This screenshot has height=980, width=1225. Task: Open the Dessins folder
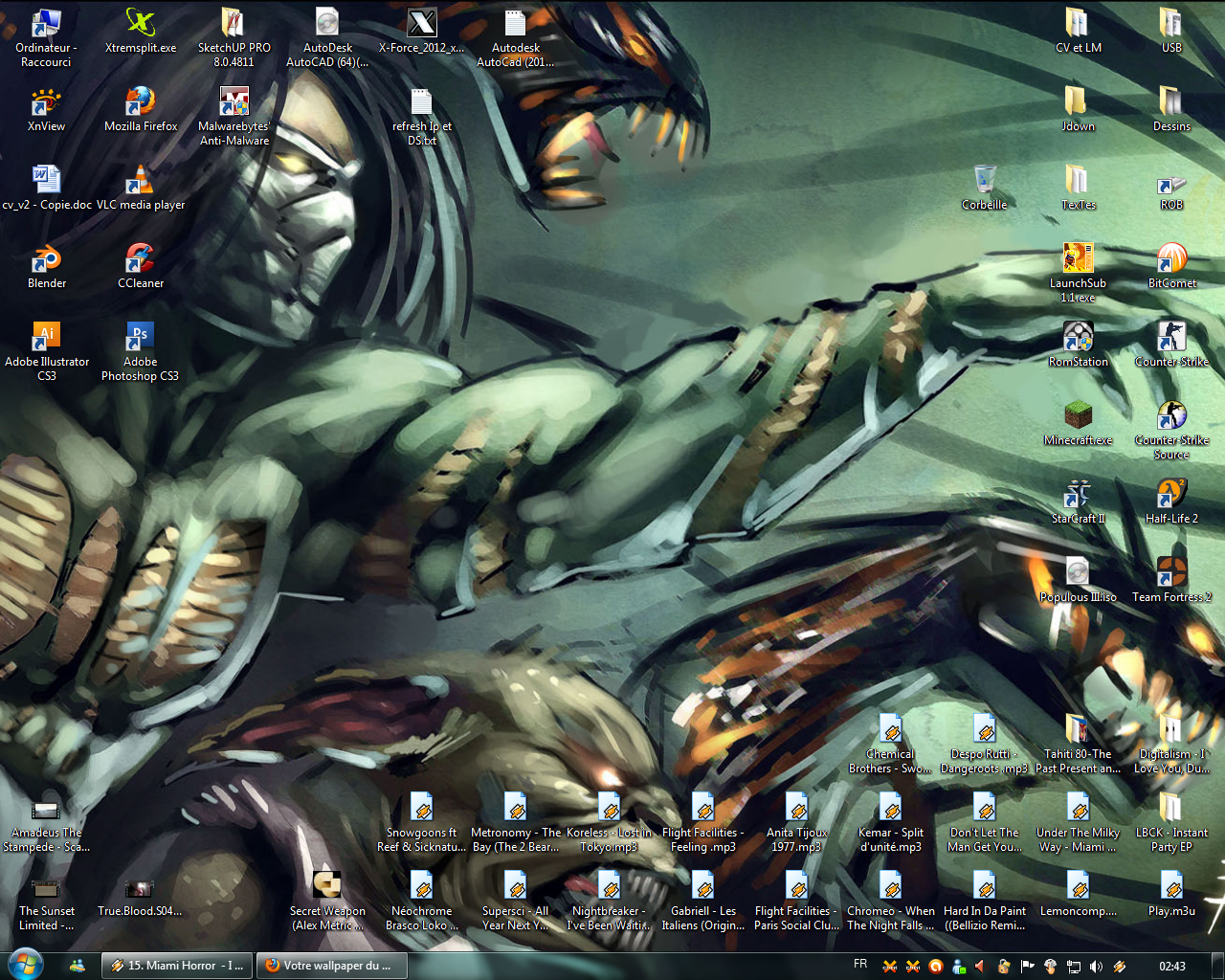coord(1171,110)
